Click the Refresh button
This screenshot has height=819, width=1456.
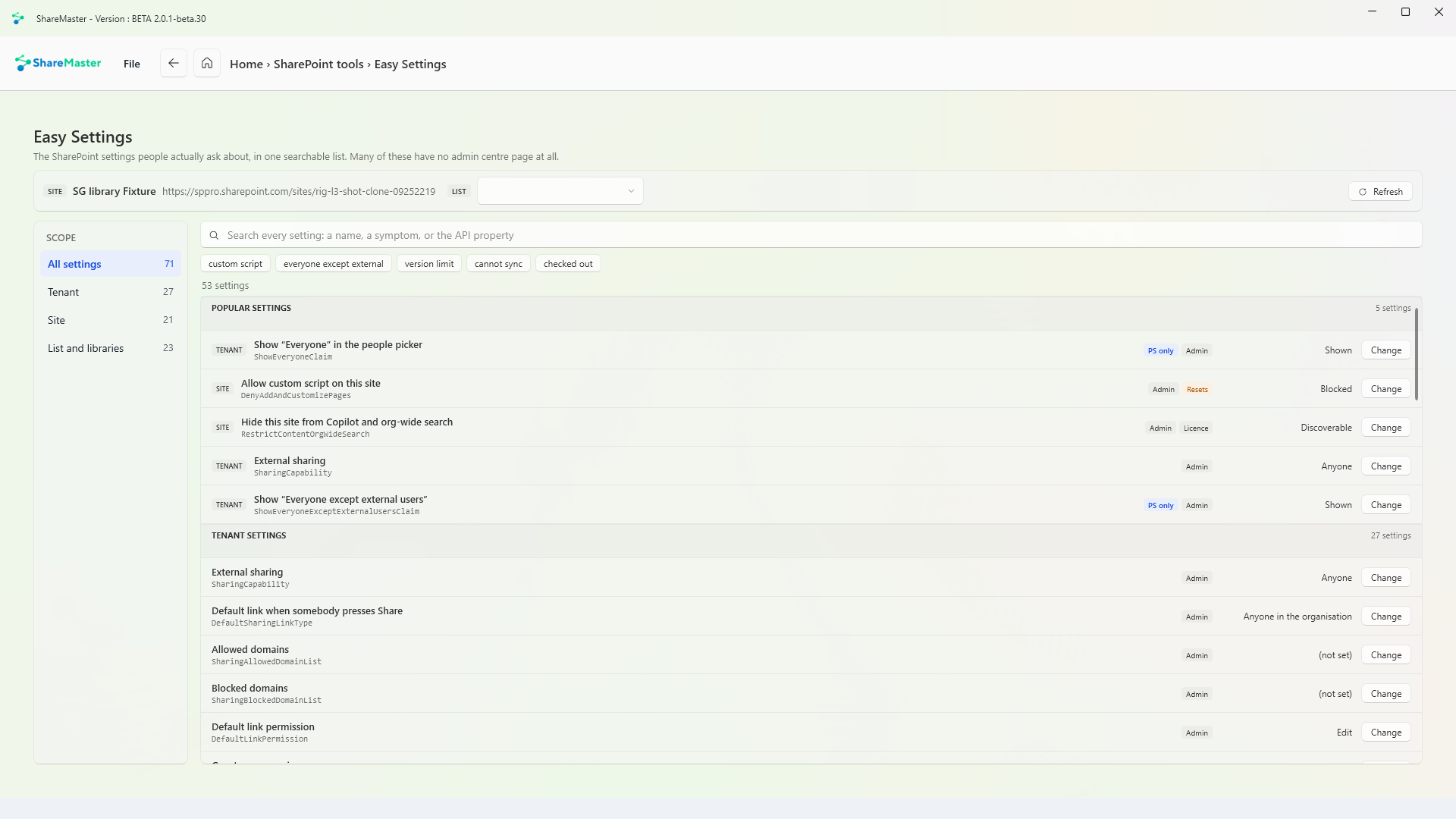[x=1381, y=192]
